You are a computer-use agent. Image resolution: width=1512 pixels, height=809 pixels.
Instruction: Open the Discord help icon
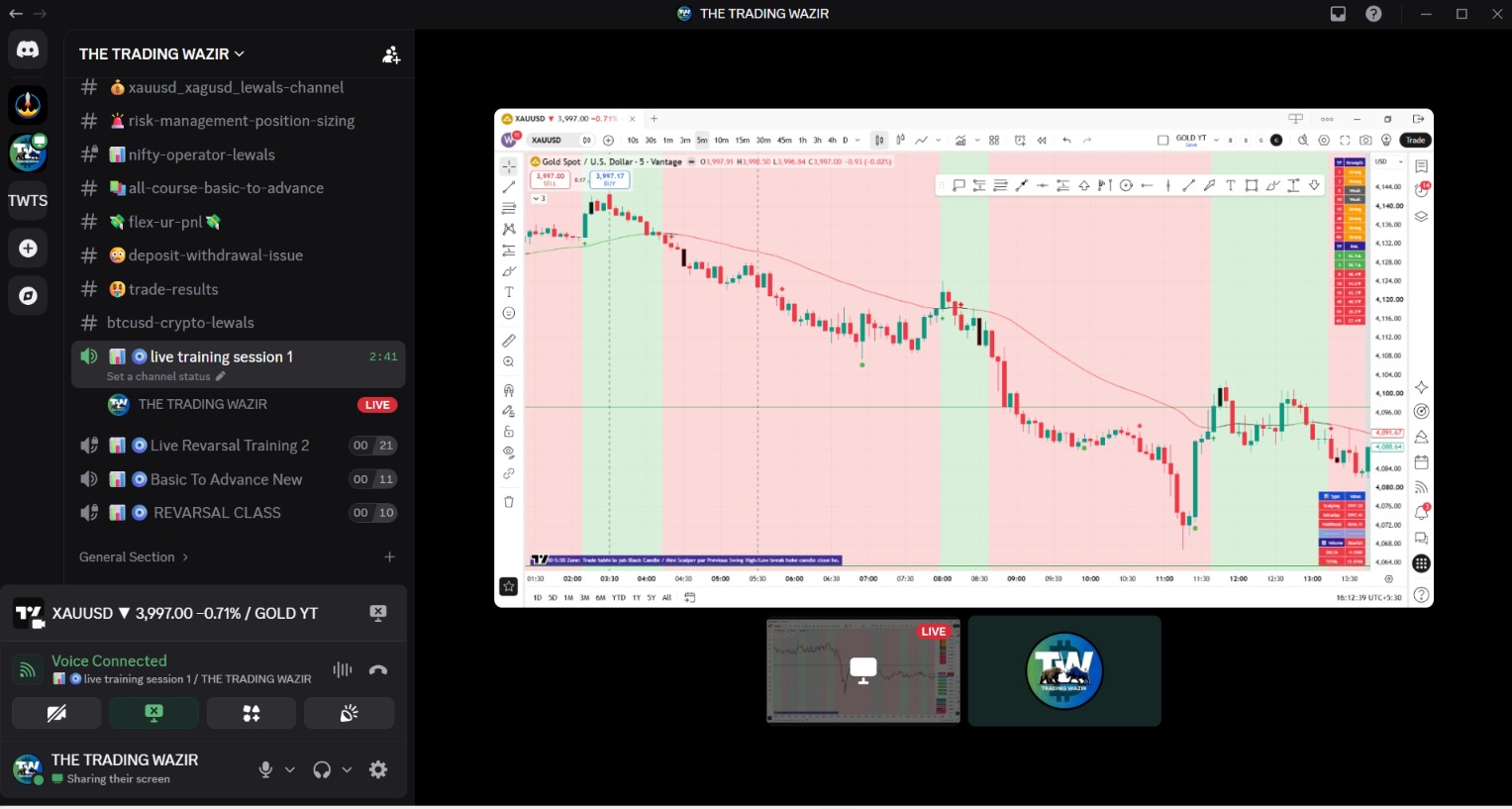[x=1373, y=14]
